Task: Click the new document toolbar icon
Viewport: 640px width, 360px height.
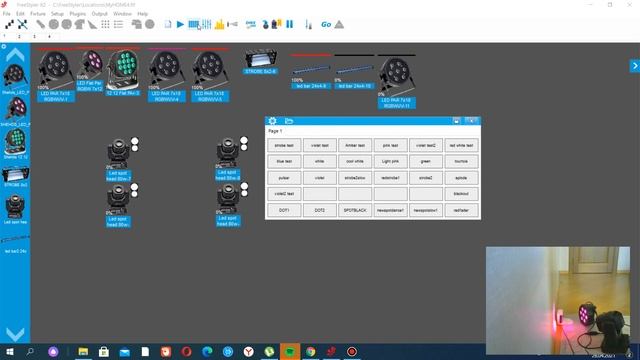Action: (x=168, y=24)
